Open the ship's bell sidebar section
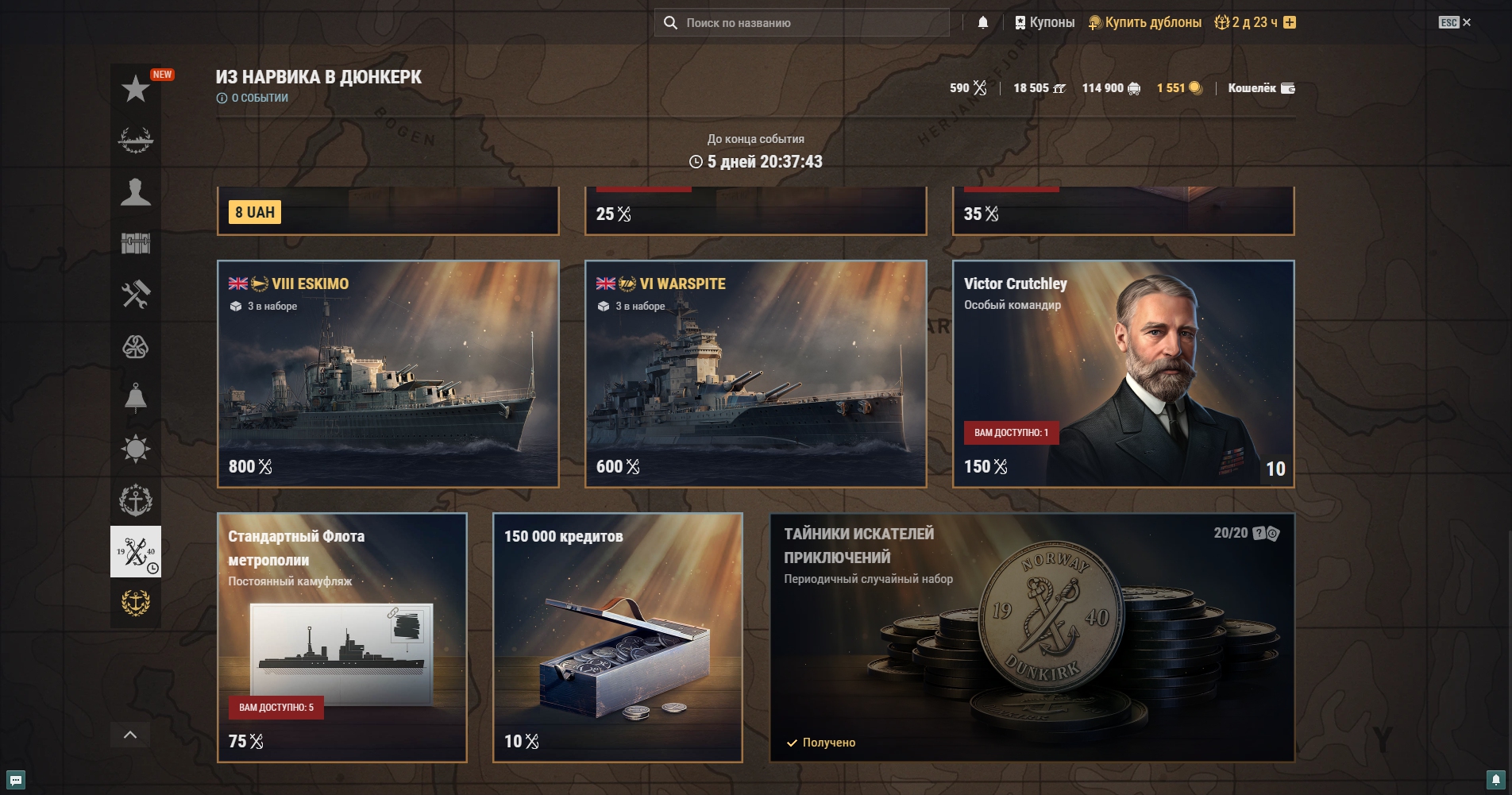 pyautogui.click(x=136, y=397)
